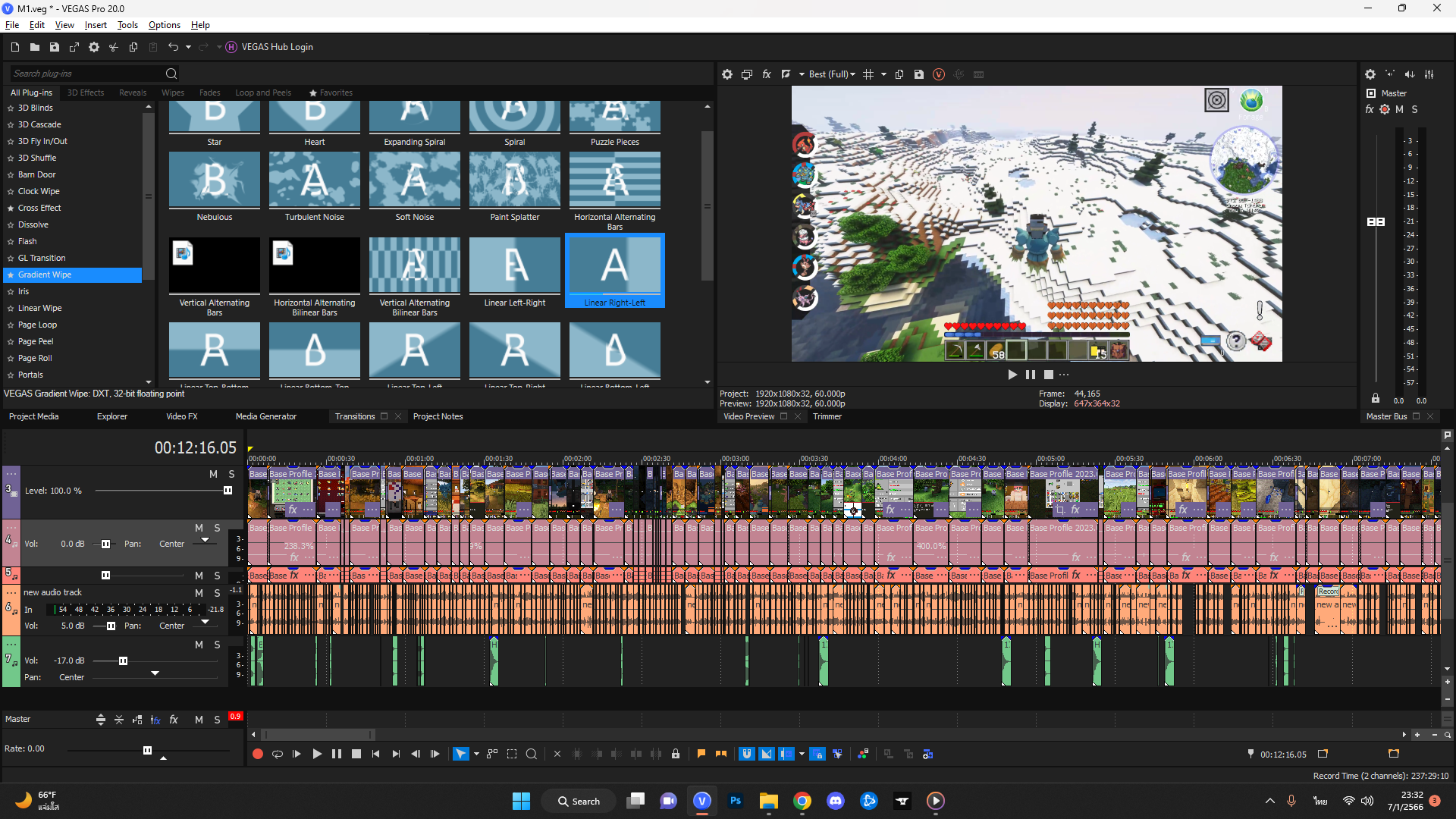1456x819 pixels.
Task: Open the Best (Full) preview quality dropdown
Action: click(832, 74)
